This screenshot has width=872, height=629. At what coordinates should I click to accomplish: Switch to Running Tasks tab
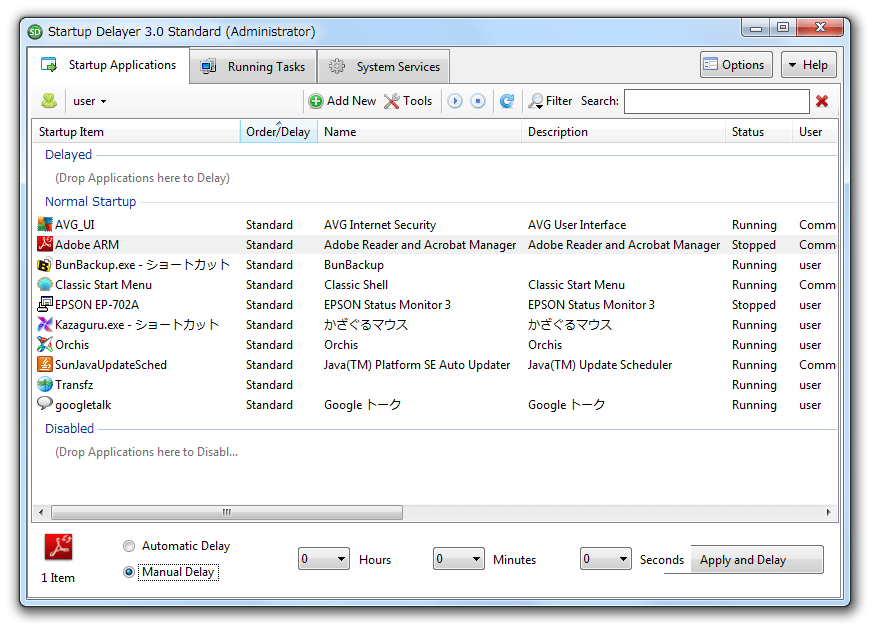click(254, 67)
